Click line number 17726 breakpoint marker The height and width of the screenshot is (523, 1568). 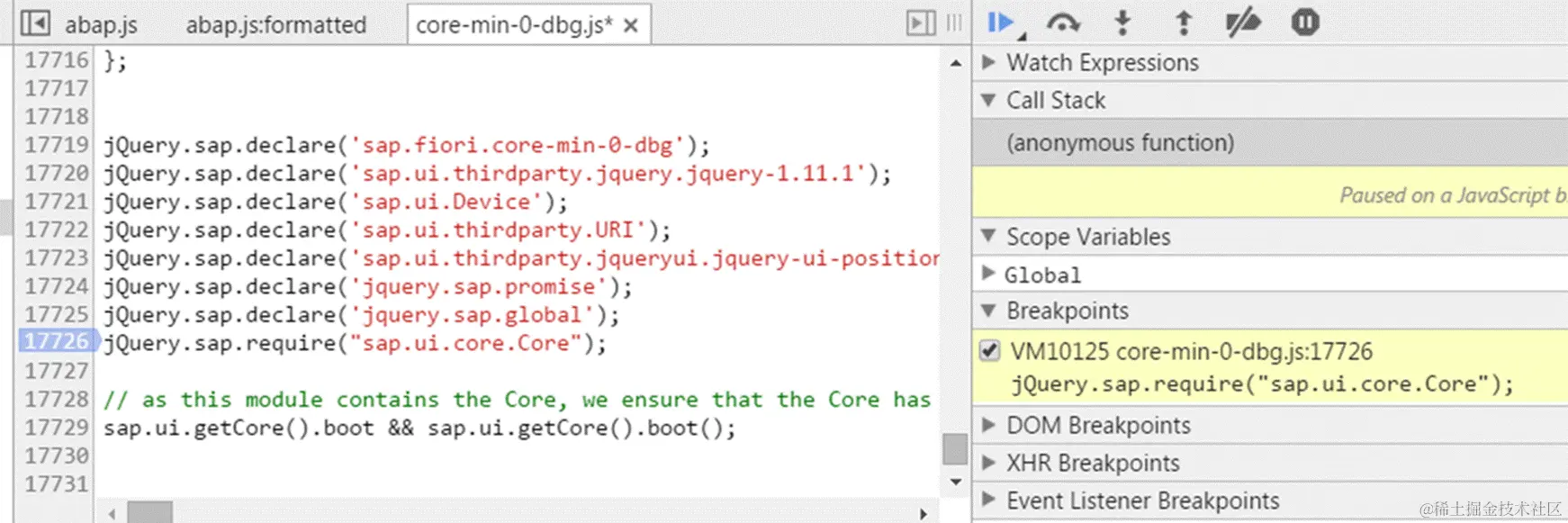tap(57, 342)
